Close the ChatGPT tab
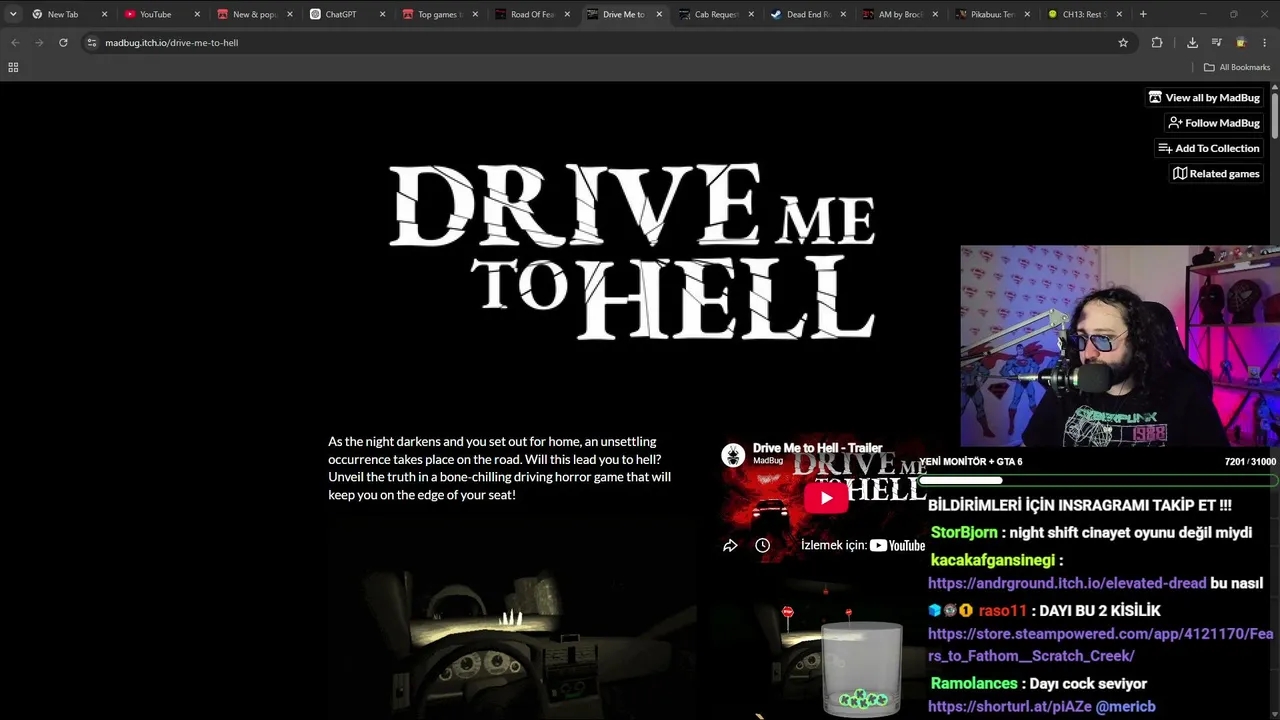Image resolution: width=1280 pixels, height=720 pixels. pyautogui.click(x=382, y=14)
